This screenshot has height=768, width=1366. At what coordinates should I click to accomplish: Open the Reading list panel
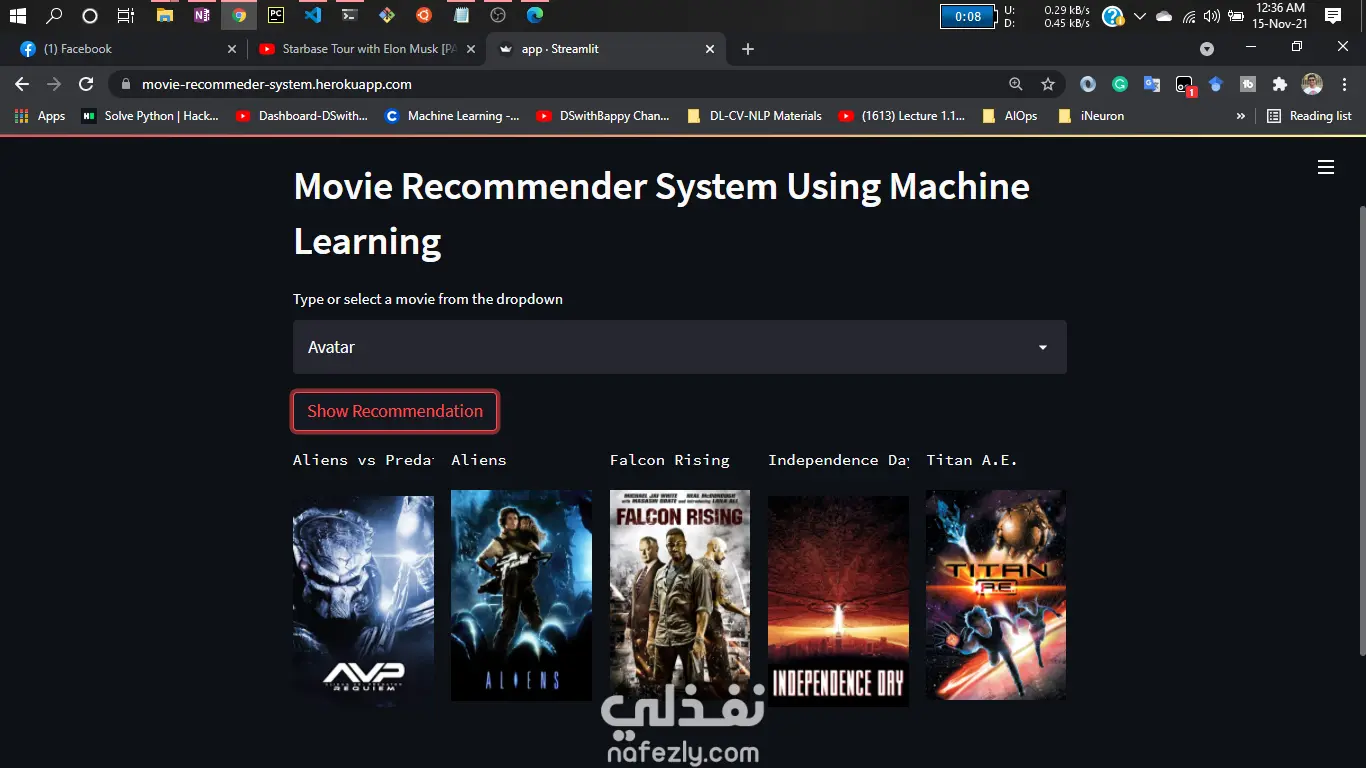coord(1309,116)
